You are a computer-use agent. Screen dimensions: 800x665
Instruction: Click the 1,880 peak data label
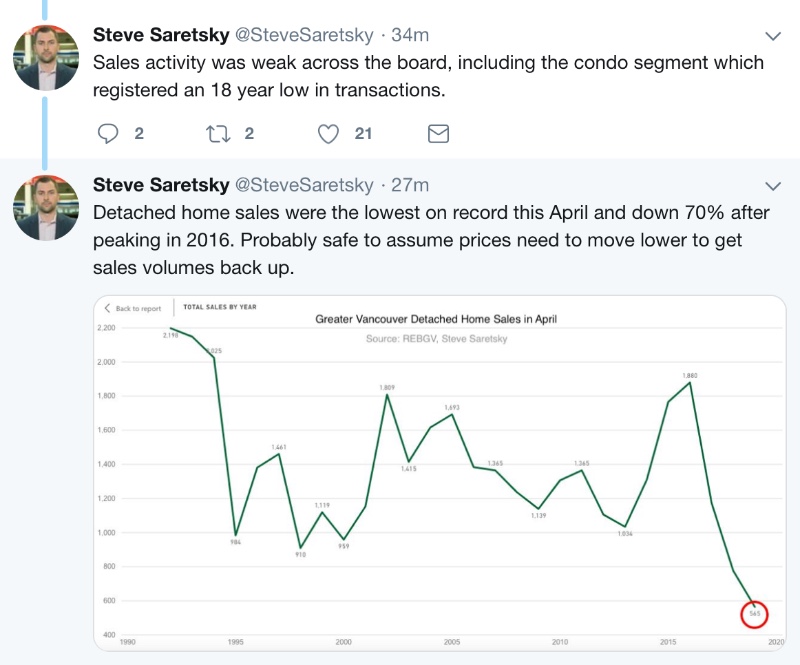click(690, 375)
